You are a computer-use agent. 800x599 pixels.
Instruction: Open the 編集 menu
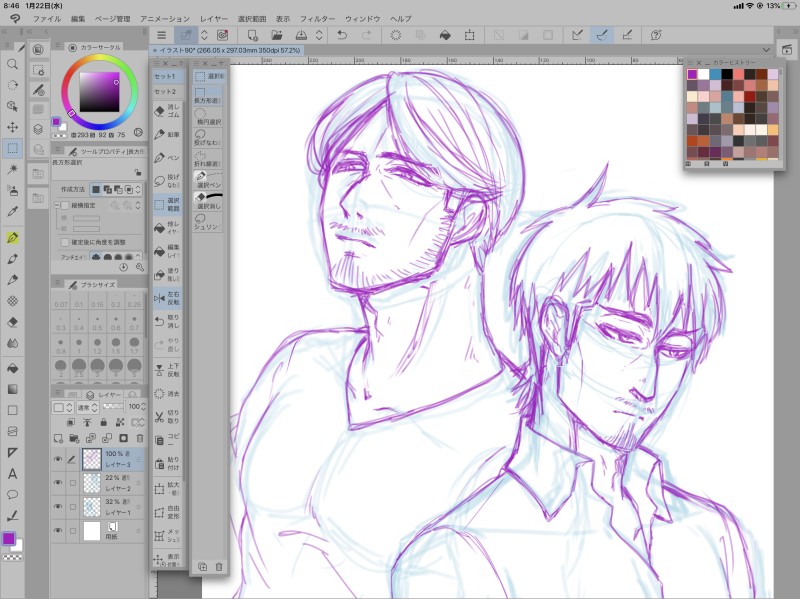coord(78,19)
